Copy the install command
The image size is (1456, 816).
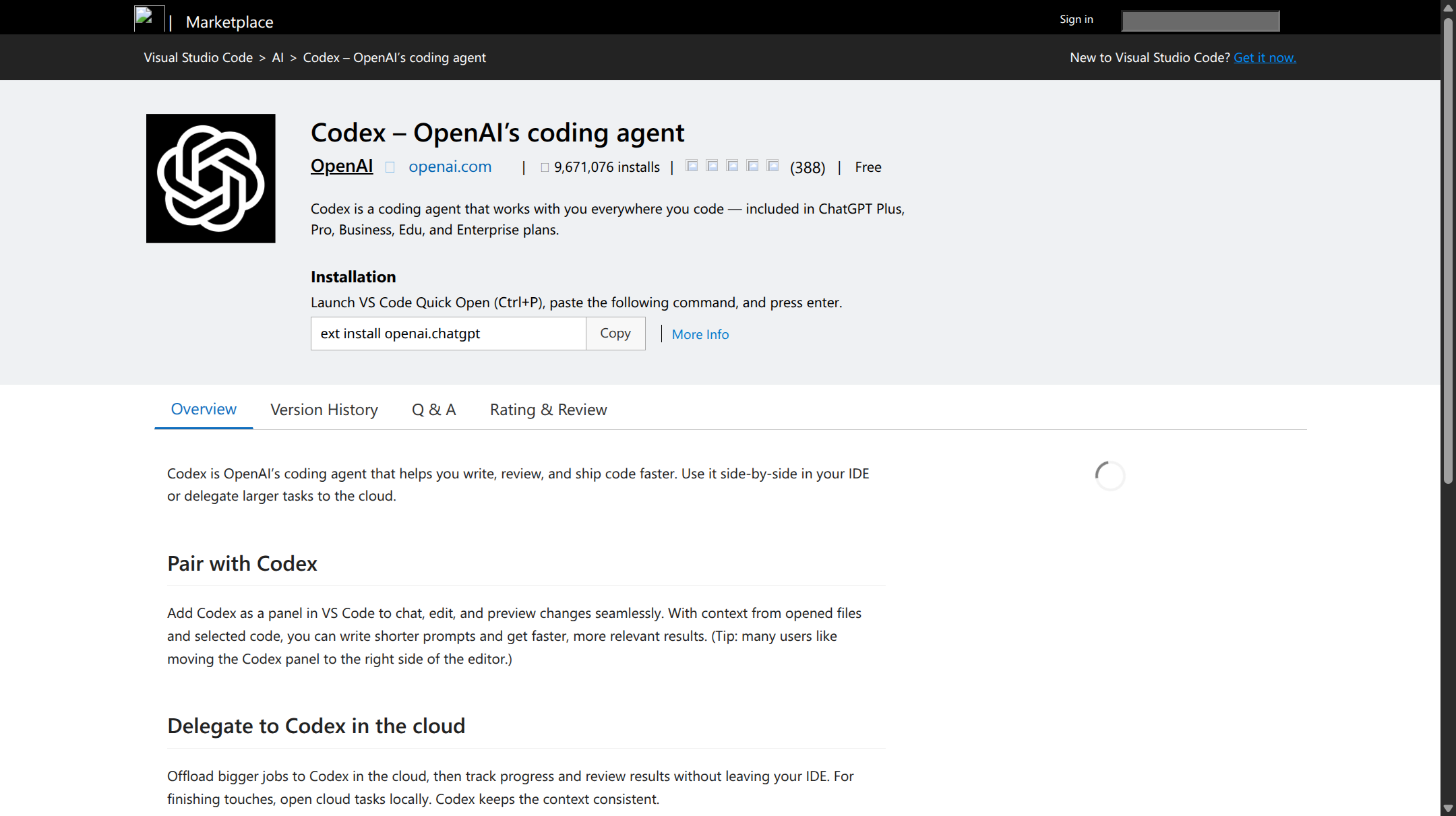point(615,334)
